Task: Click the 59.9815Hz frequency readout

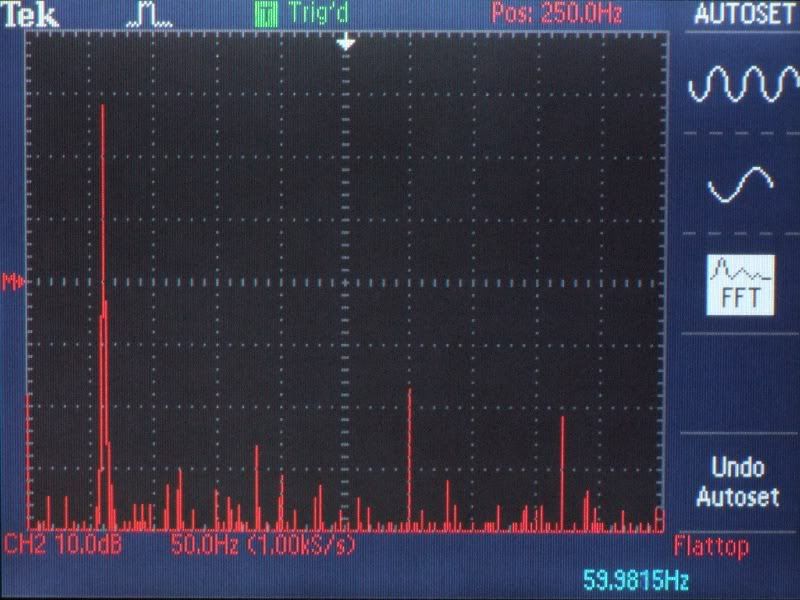Action: [636, 580]
